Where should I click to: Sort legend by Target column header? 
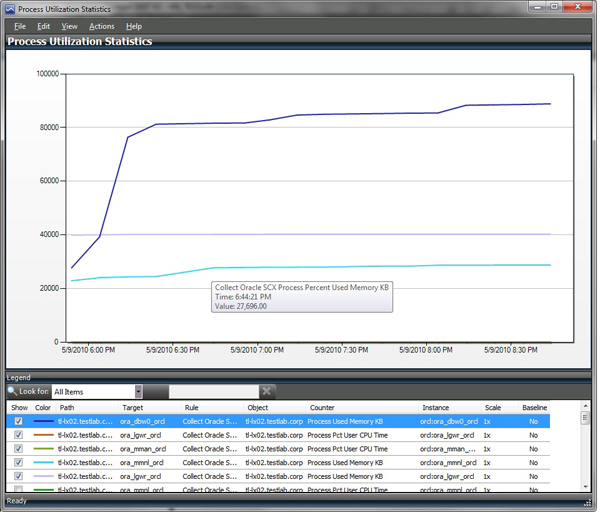(x=132, y=408)
